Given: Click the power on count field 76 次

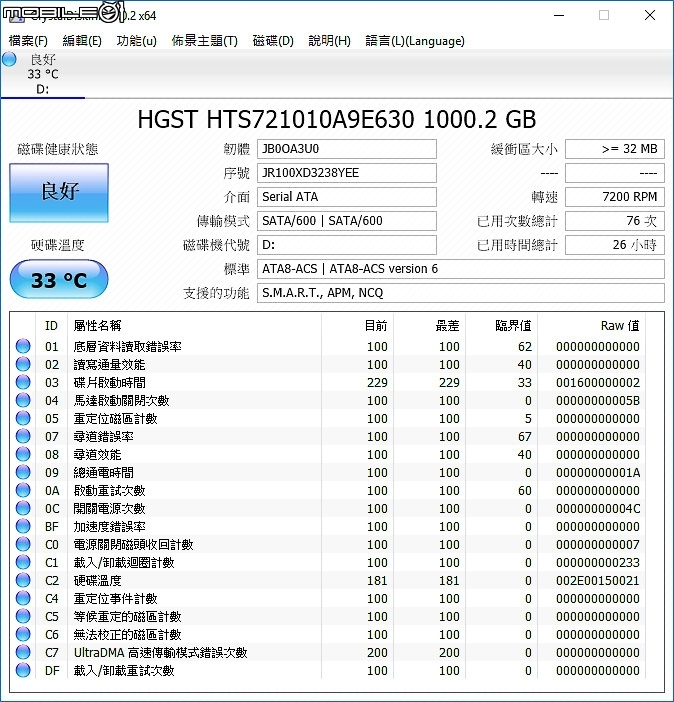Looking at the screenshot, I should click(615, 221).
